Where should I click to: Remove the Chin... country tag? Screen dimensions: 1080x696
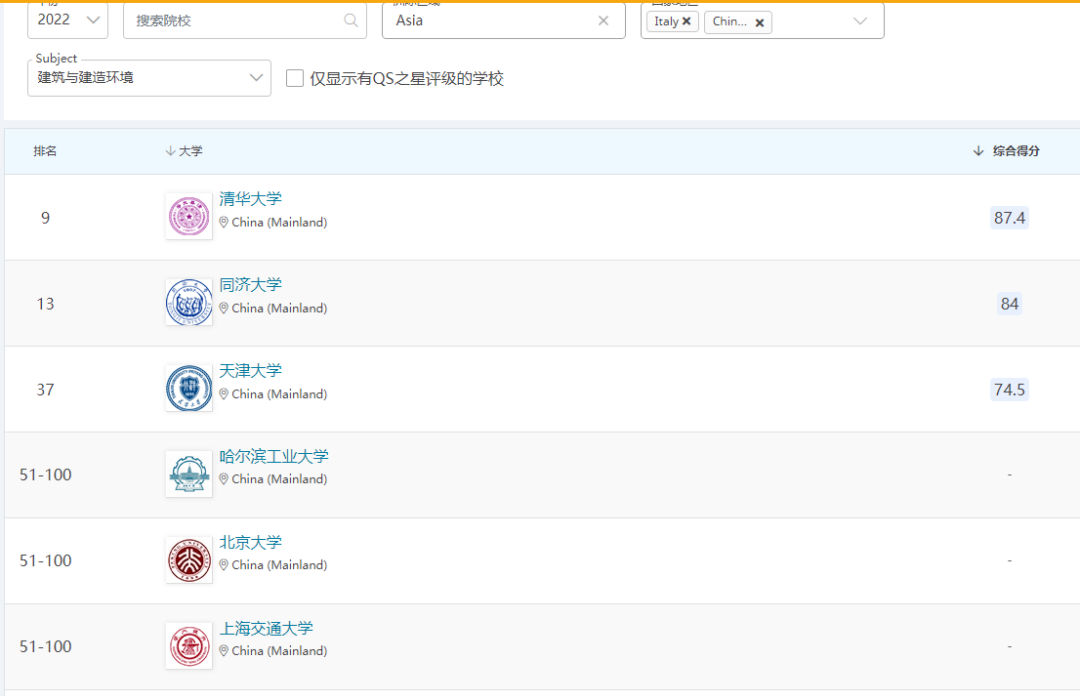[x=760, y=23]
